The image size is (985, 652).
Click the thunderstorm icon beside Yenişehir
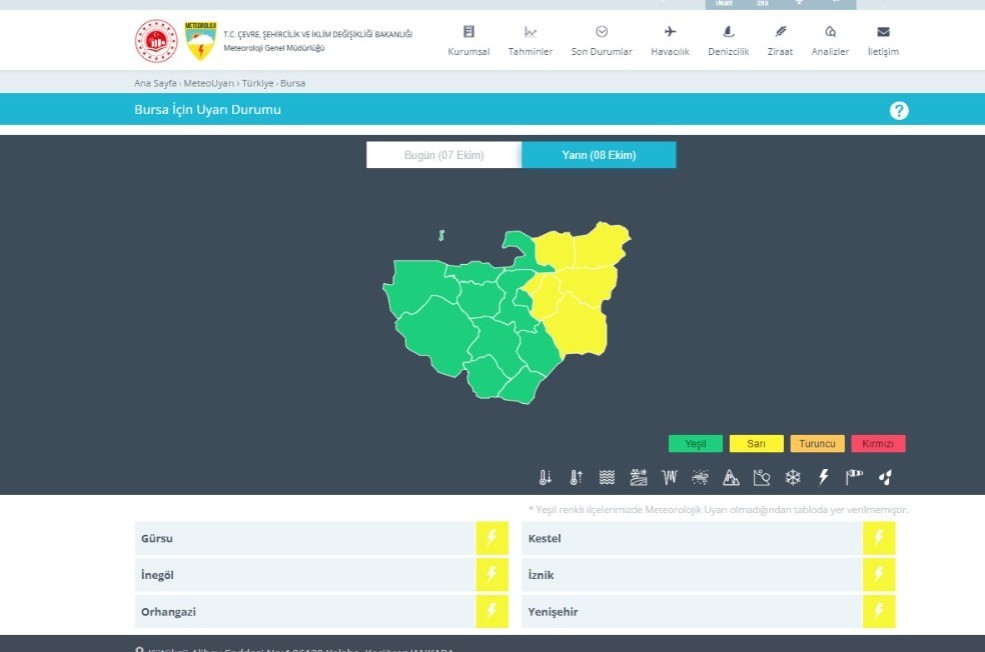pyautogui.click(x=878, y=611)
